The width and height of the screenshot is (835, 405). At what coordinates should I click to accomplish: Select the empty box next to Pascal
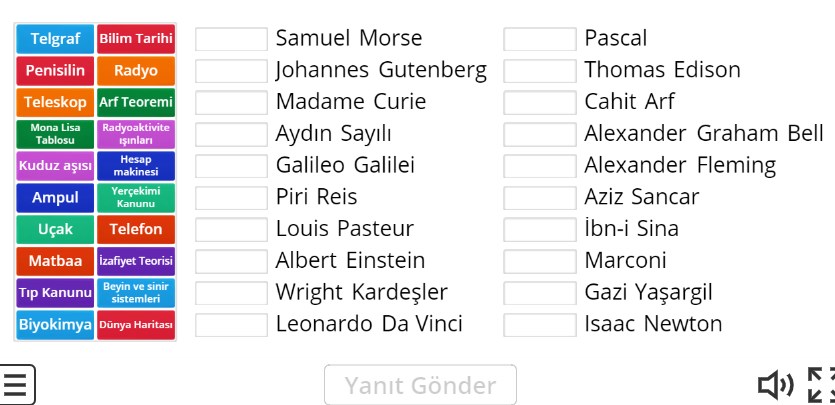tap(540, 39)
